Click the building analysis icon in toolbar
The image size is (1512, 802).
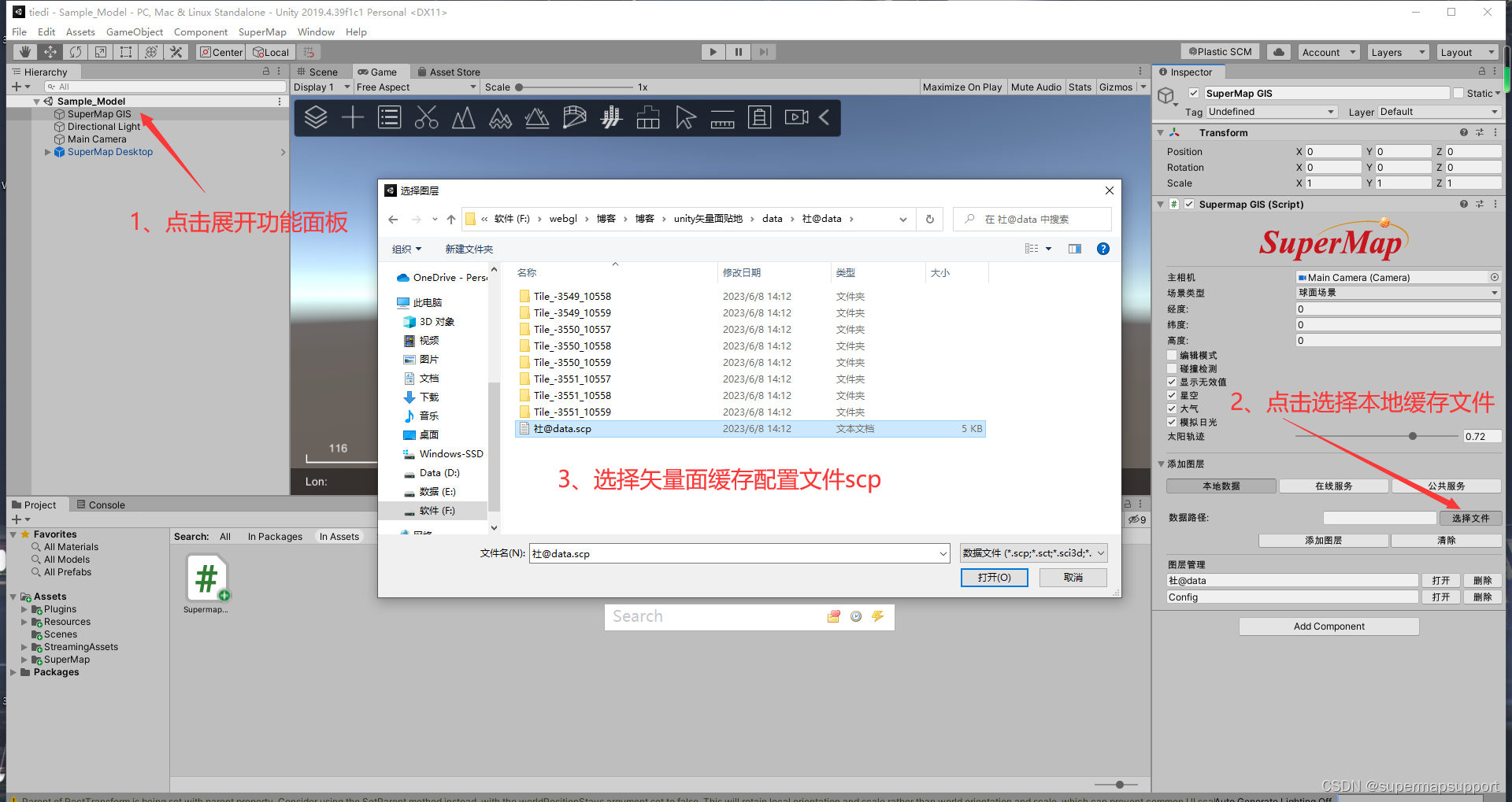(x=648, y=117)
